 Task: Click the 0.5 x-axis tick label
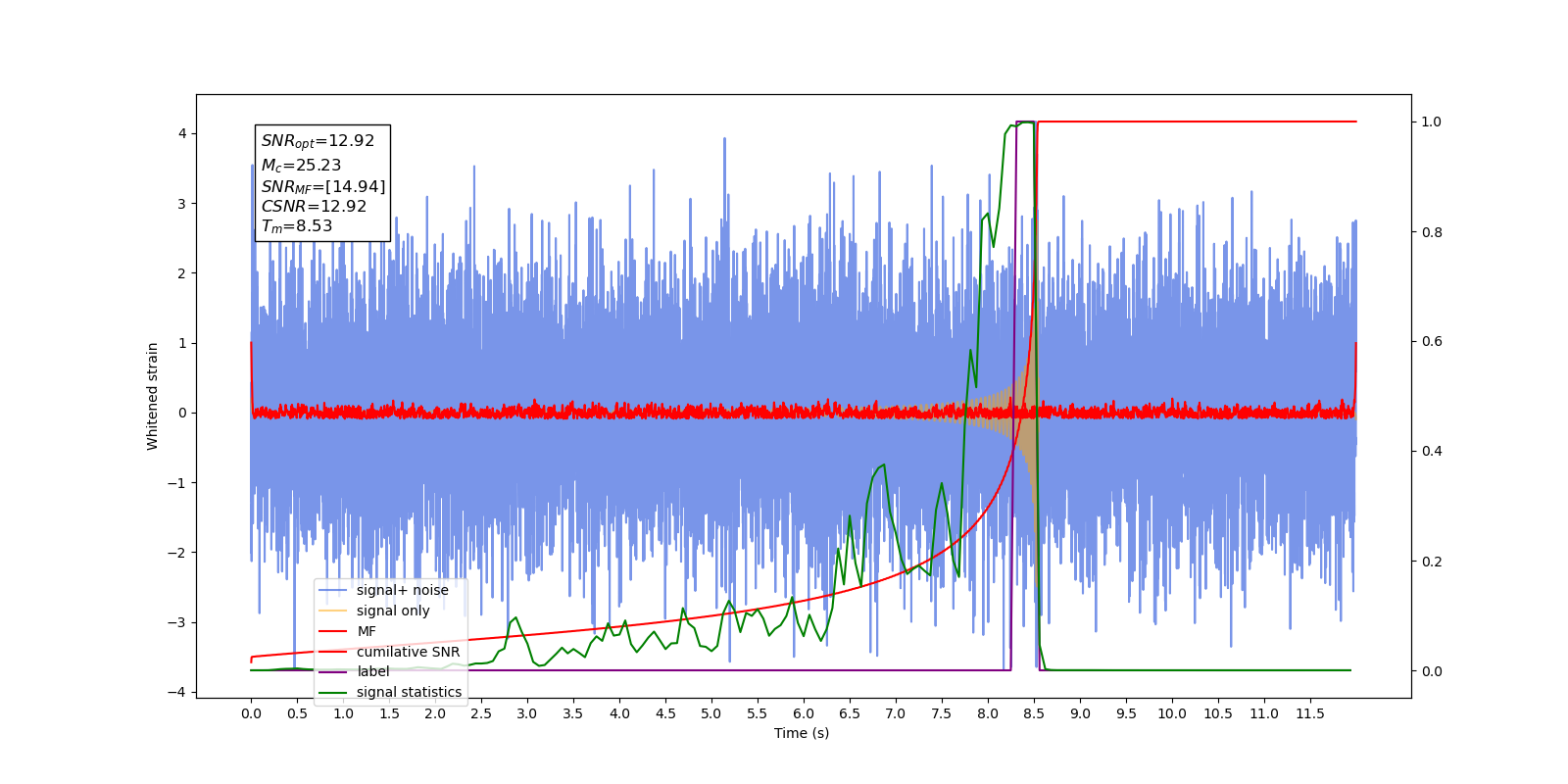[x=297, y=713]
